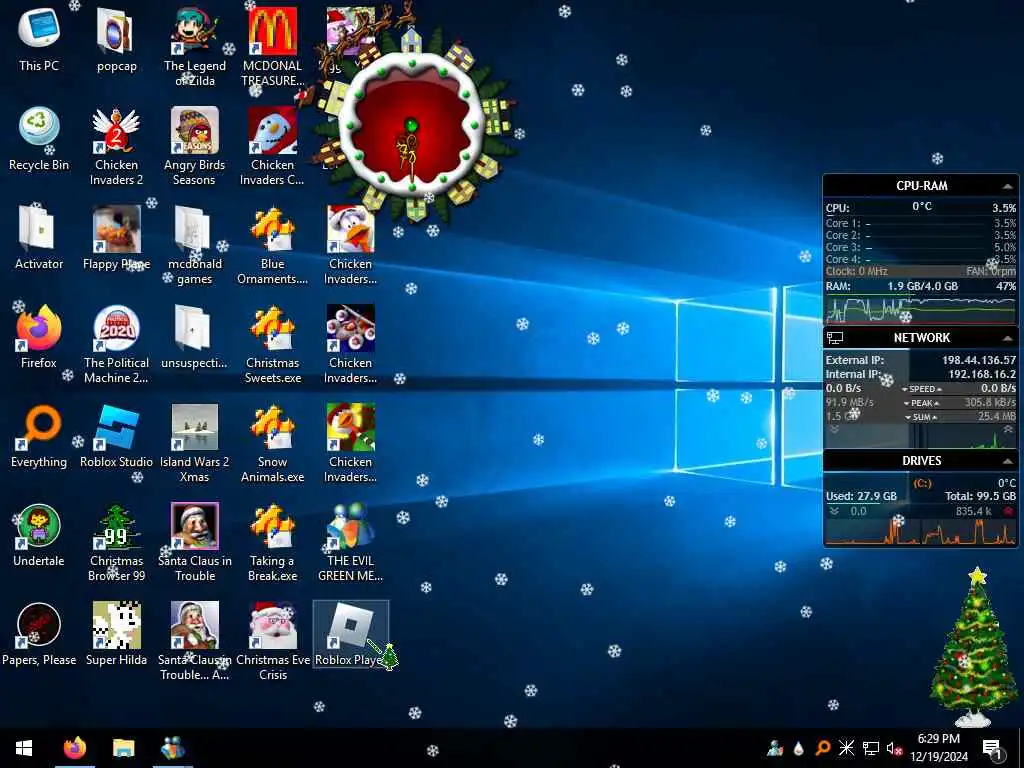The width and height of the screenshot is (1024, 768).
Task: Select the Christmas Eve Crisis shortcut
Action: point(272,642)
